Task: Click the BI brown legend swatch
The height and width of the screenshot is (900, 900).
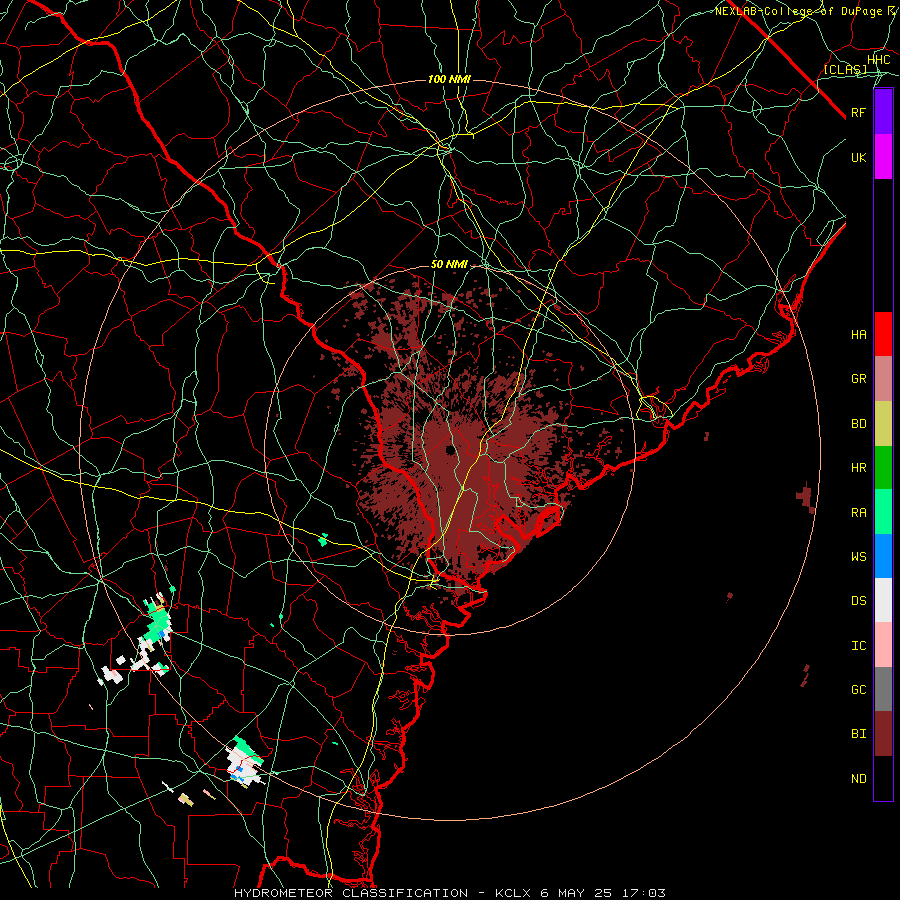Action: 883,734
